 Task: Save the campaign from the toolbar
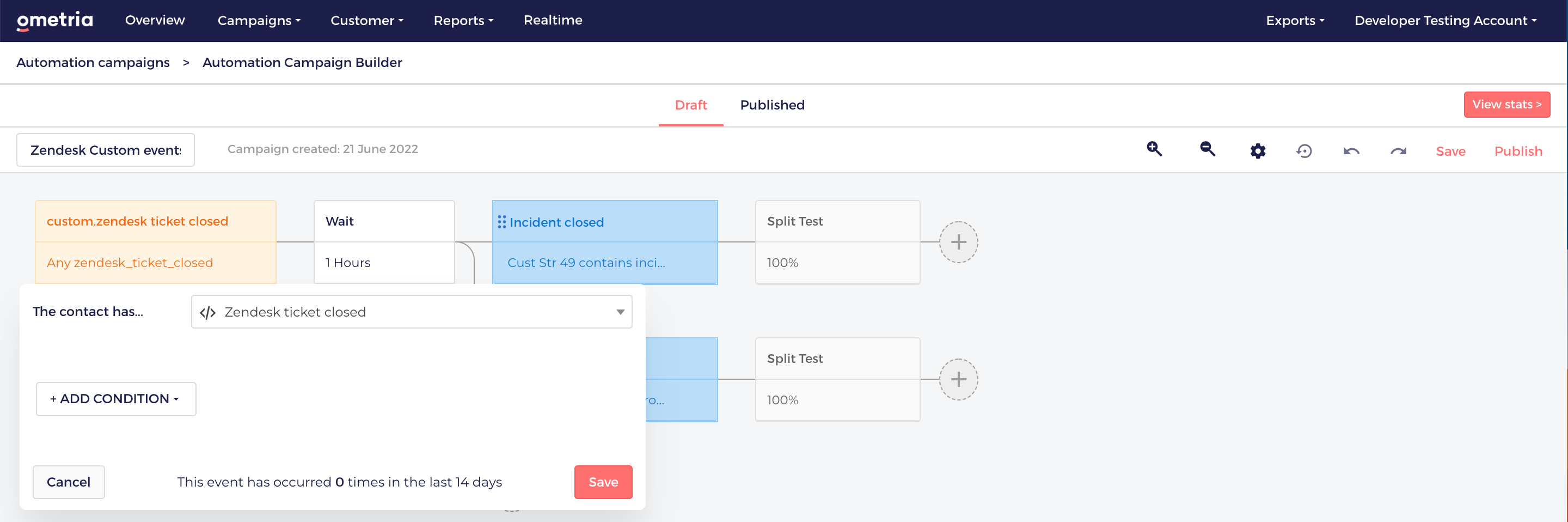(x=1450, y=151)
